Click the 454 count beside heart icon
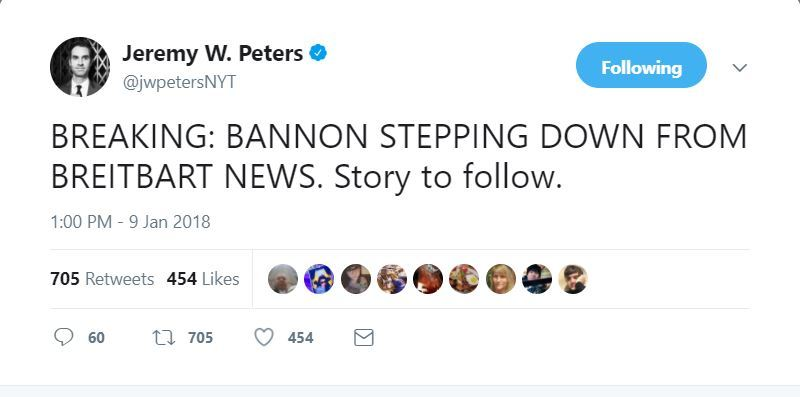Image resolution: width=800 pixels, height=397 pixels. pyautogui.click(x=301, y=338)
